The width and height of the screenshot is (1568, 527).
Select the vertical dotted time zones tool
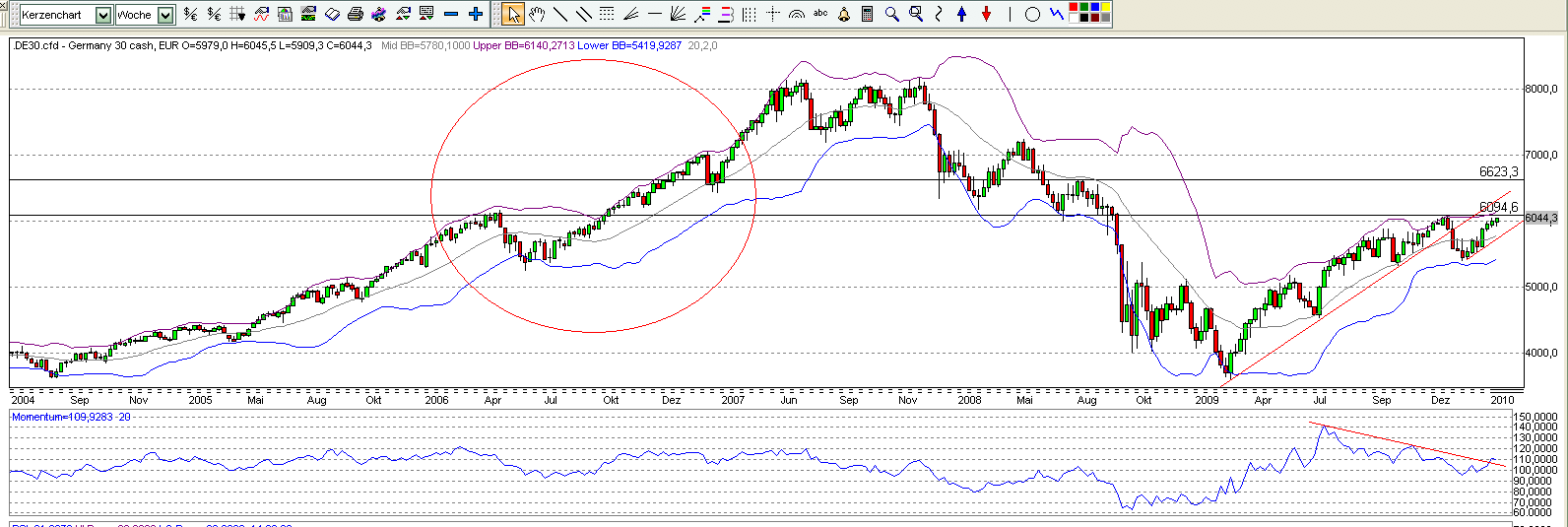point(749,14)
